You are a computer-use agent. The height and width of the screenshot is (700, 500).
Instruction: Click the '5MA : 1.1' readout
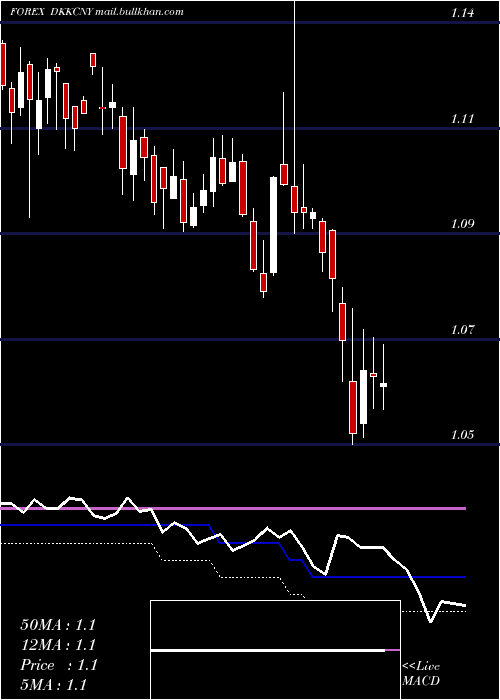pos(54,684)
